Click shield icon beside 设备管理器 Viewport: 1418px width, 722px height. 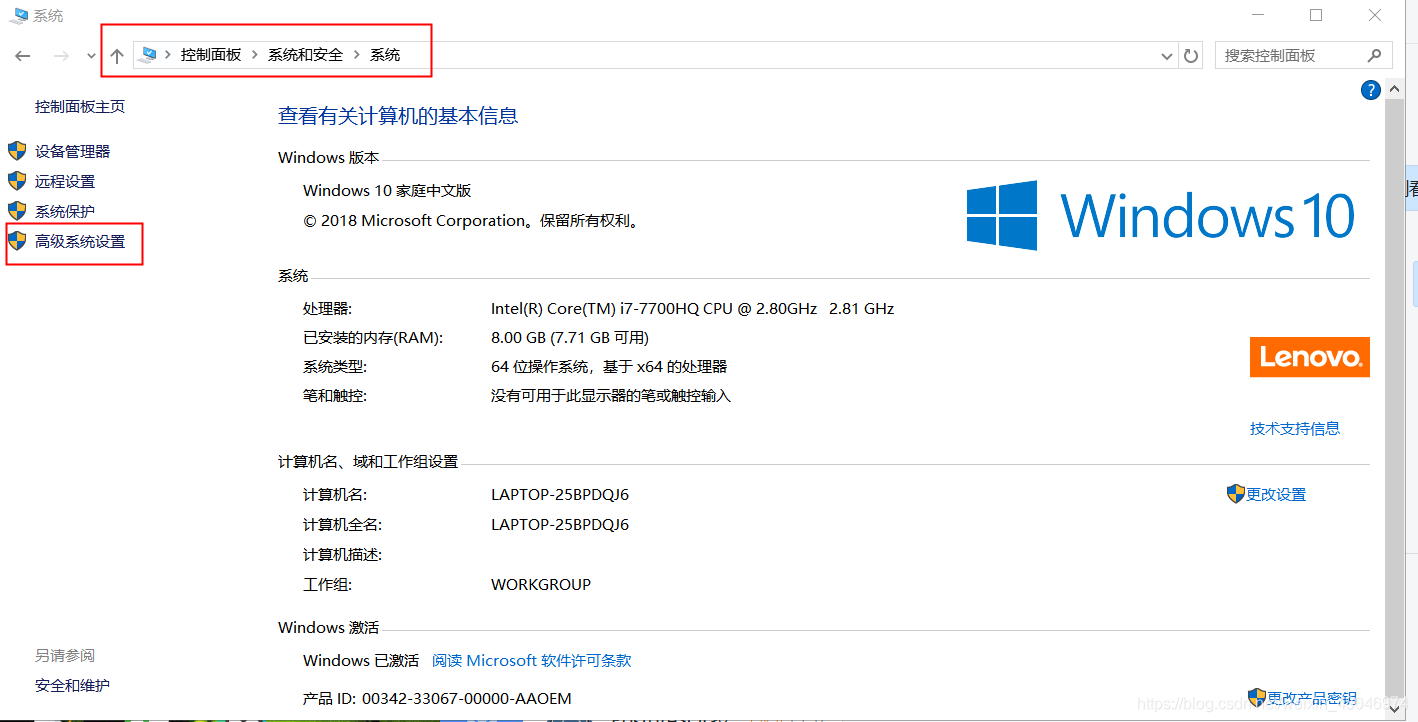coord(17,151)
